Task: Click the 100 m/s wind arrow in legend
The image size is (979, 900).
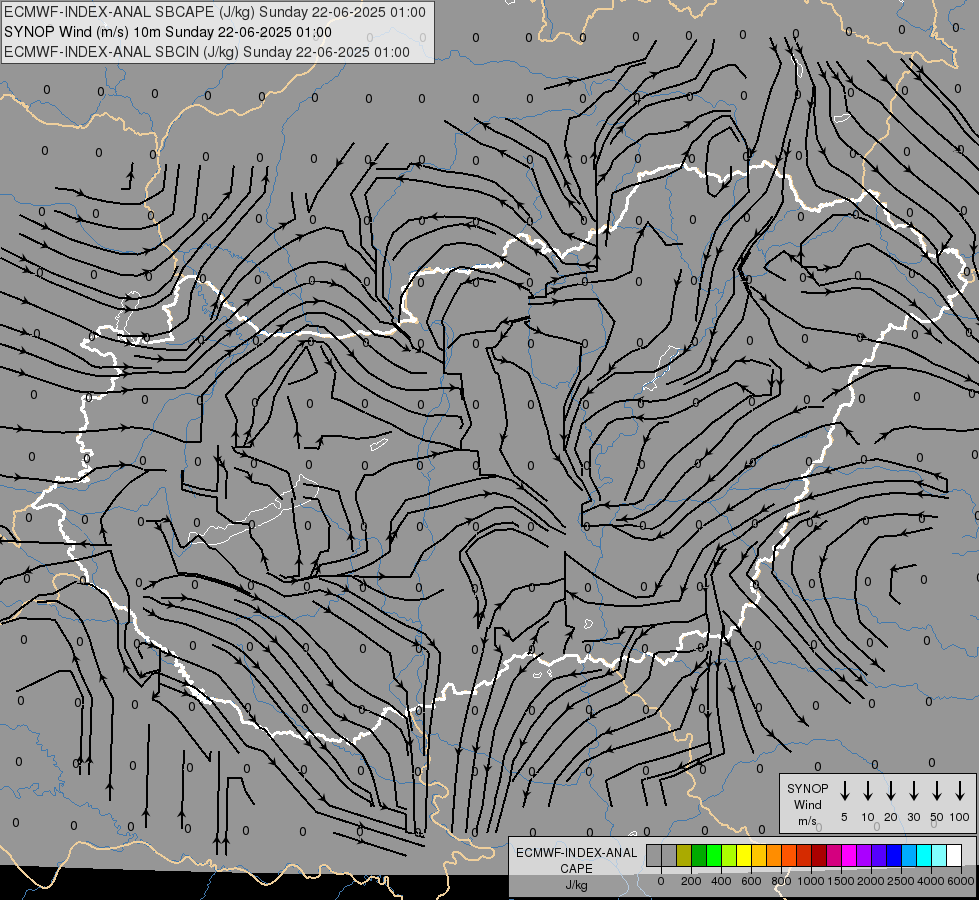Action: point(960,790)
